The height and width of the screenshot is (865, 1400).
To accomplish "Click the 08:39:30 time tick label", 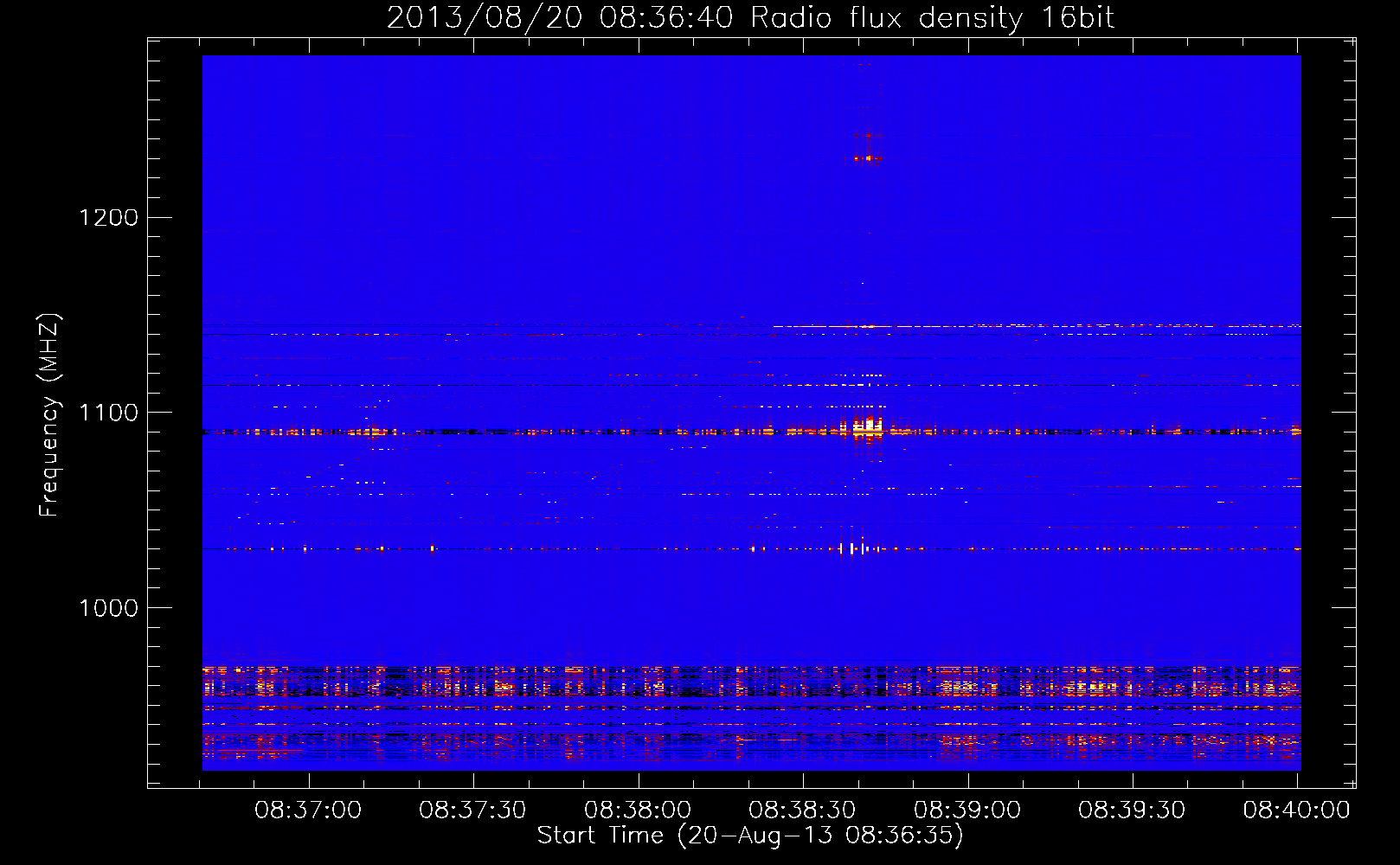I will coord(1132,811).
